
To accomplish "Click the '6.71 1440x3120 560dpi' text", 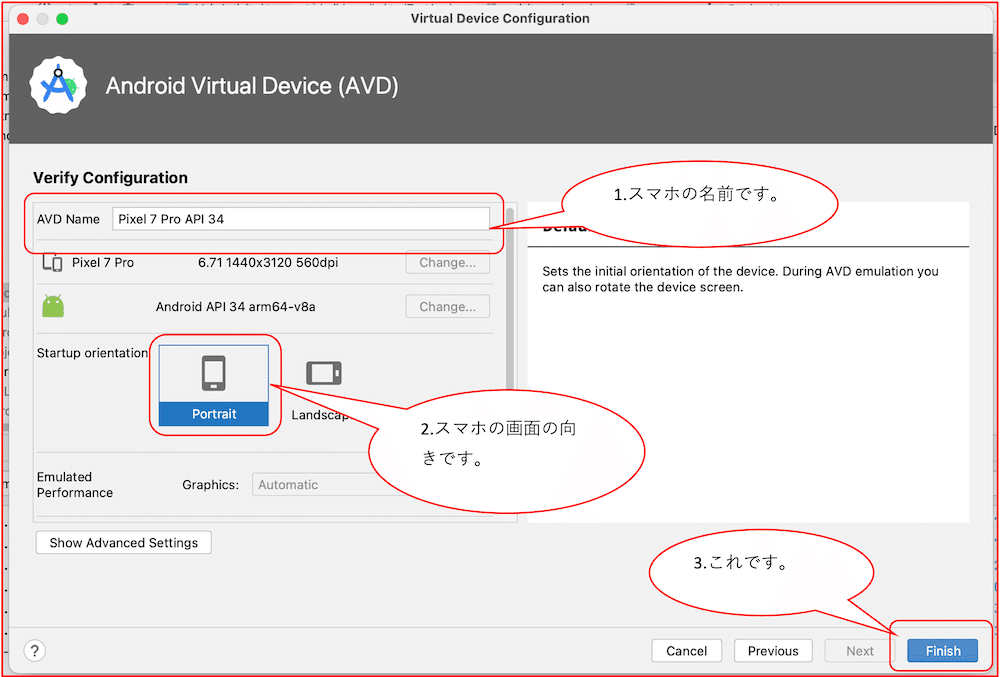I will [x=268, y=263].
